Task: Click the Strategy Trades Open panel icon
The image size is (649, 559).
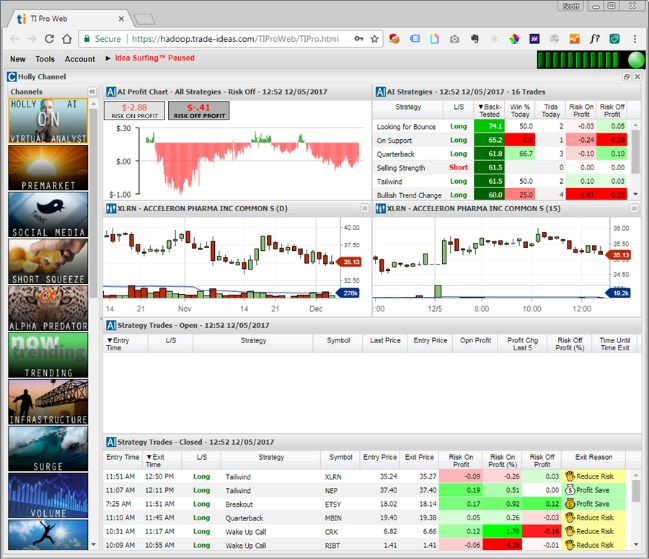Action: pos(111,325)
